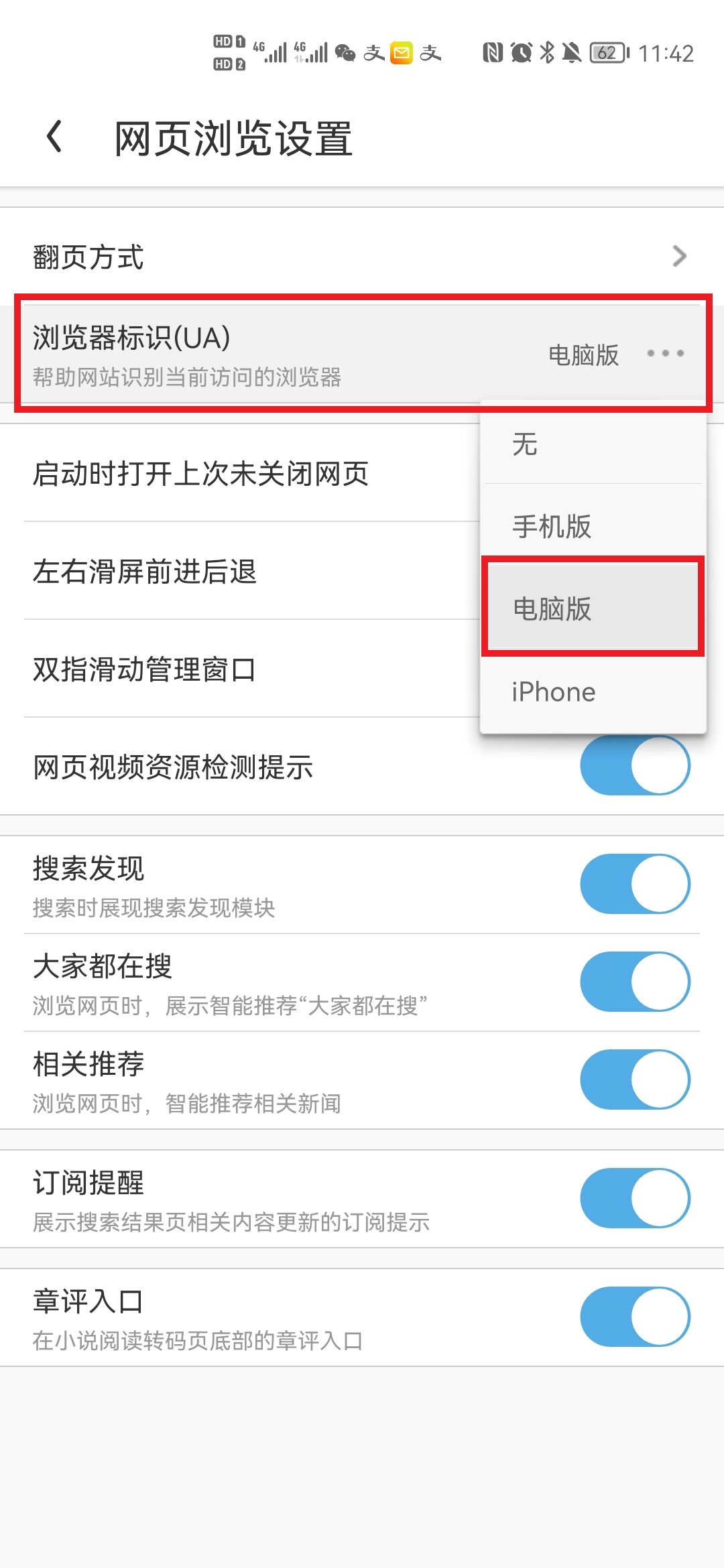Choose 手机版 in the UA menu

coord(593,526)
